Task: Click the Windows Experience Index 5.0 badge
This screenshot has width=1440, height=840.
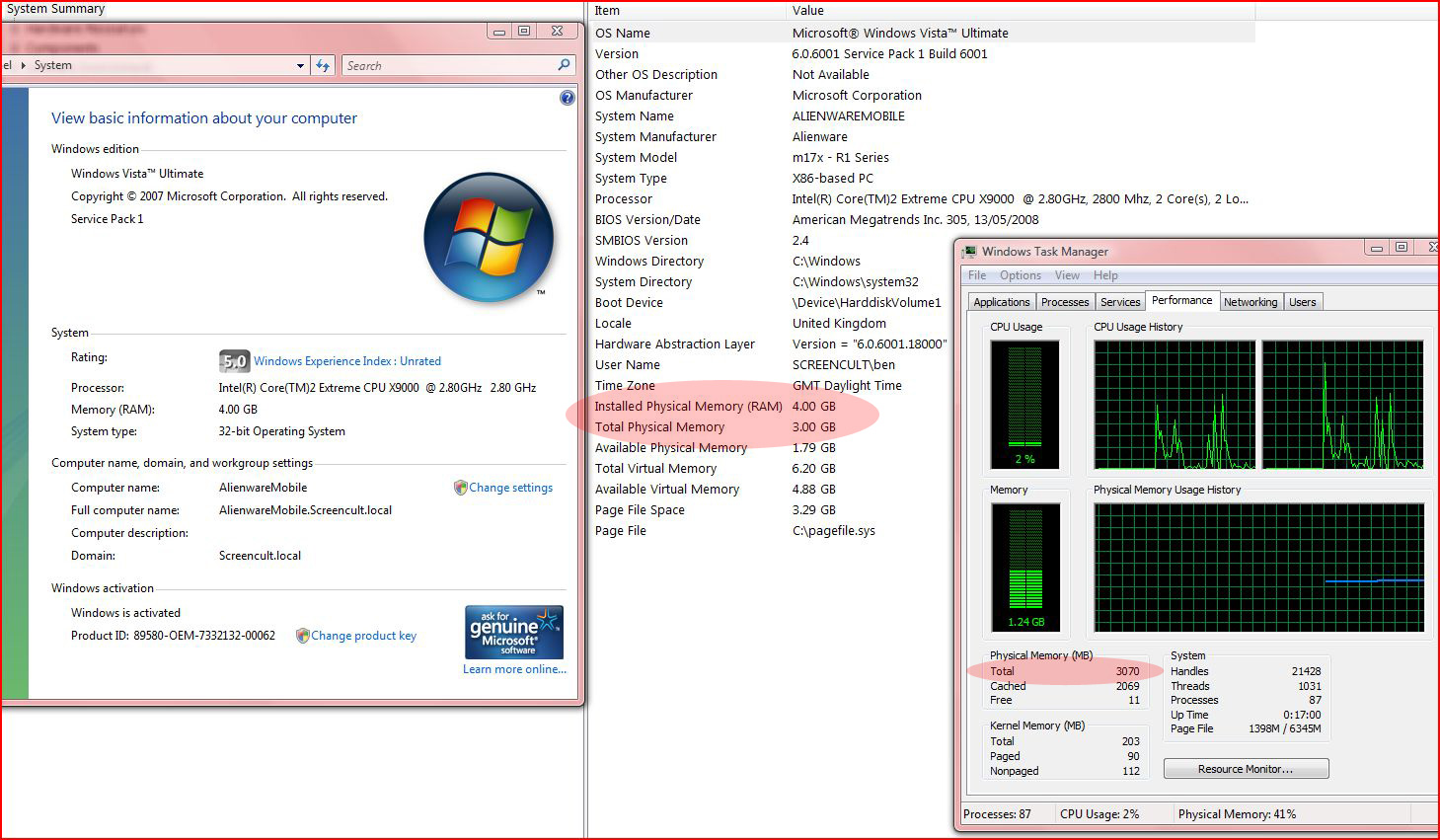Action: tap(234, 361)
